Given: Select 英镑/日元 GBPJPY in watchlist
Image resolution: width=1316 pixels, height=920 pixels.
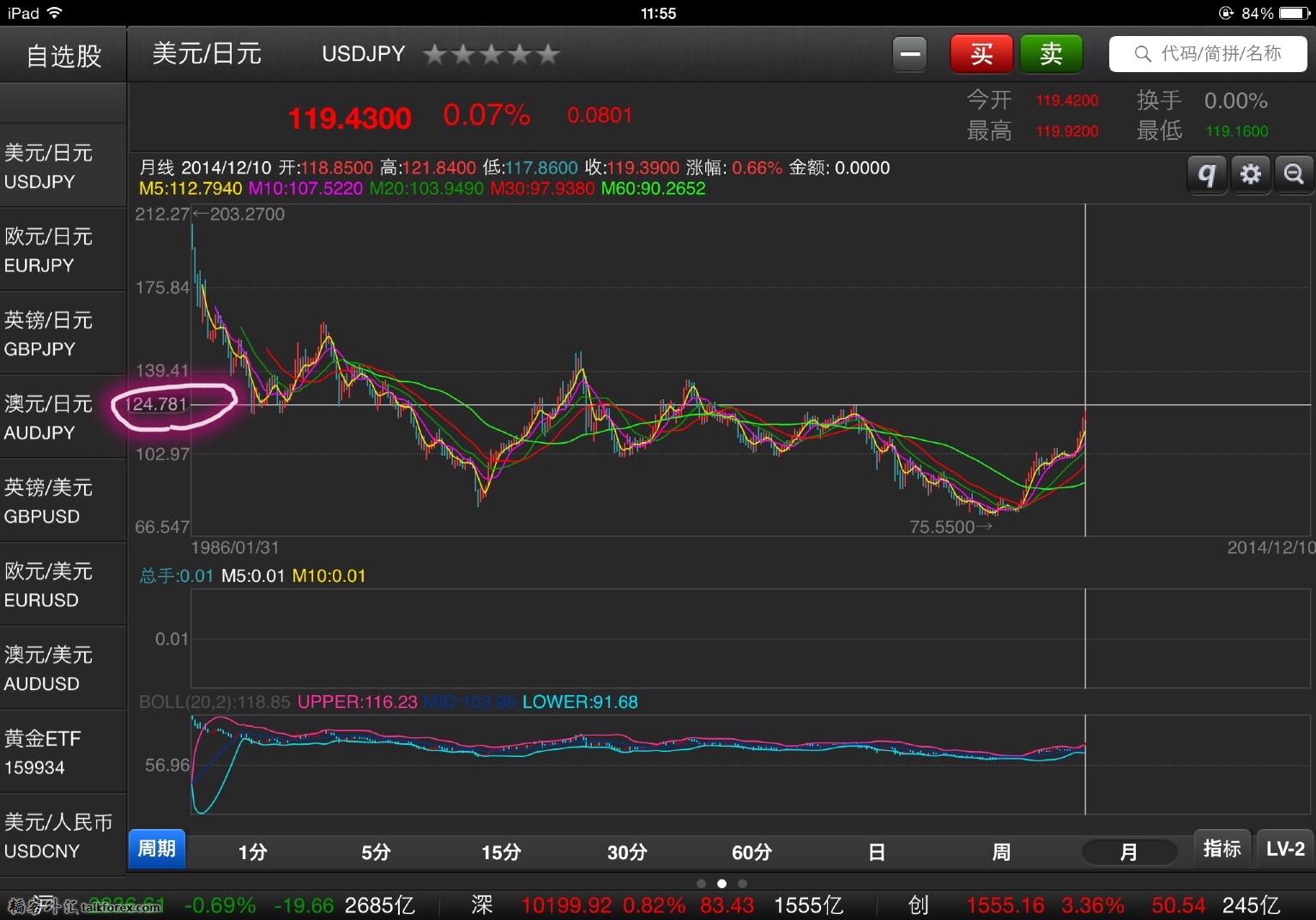Looking at the screenshot, I should (63, 334).
